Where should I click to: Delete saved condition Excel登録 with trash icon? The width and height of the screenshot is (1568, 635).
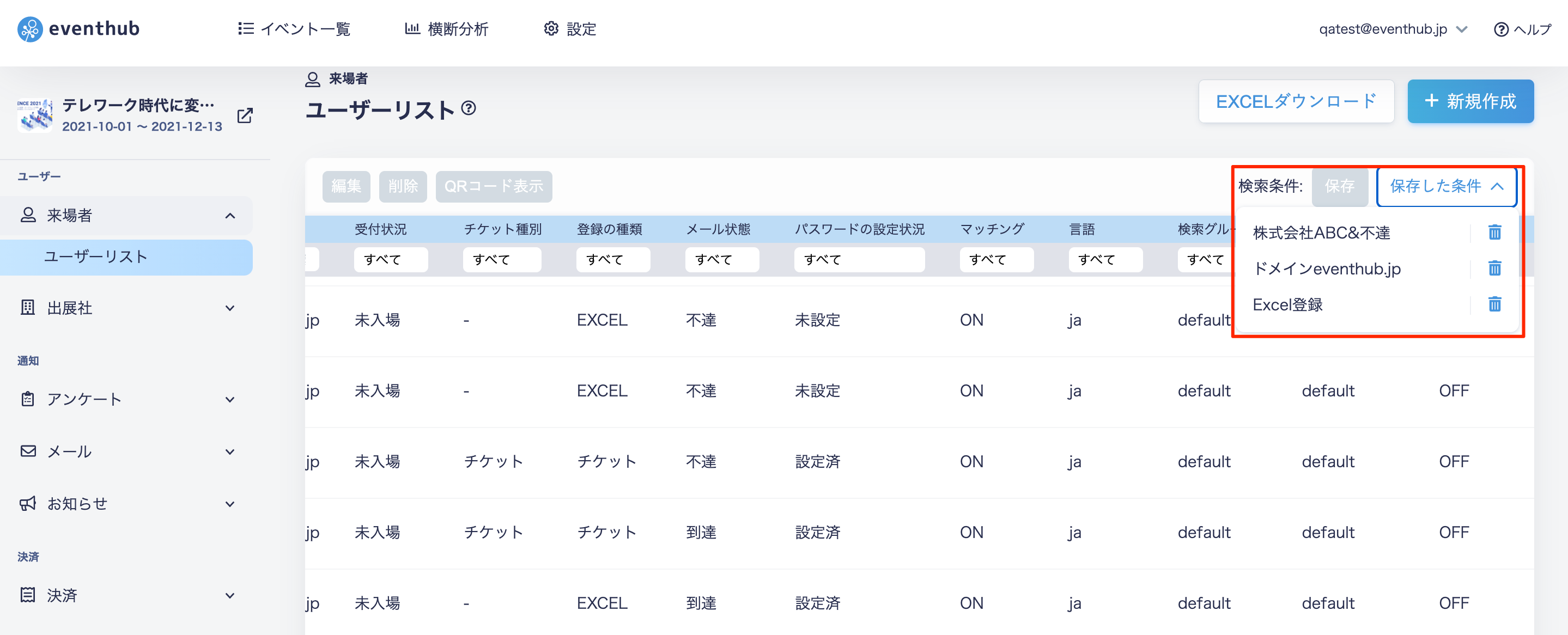pyautogui.click(x=1494, y=304)
